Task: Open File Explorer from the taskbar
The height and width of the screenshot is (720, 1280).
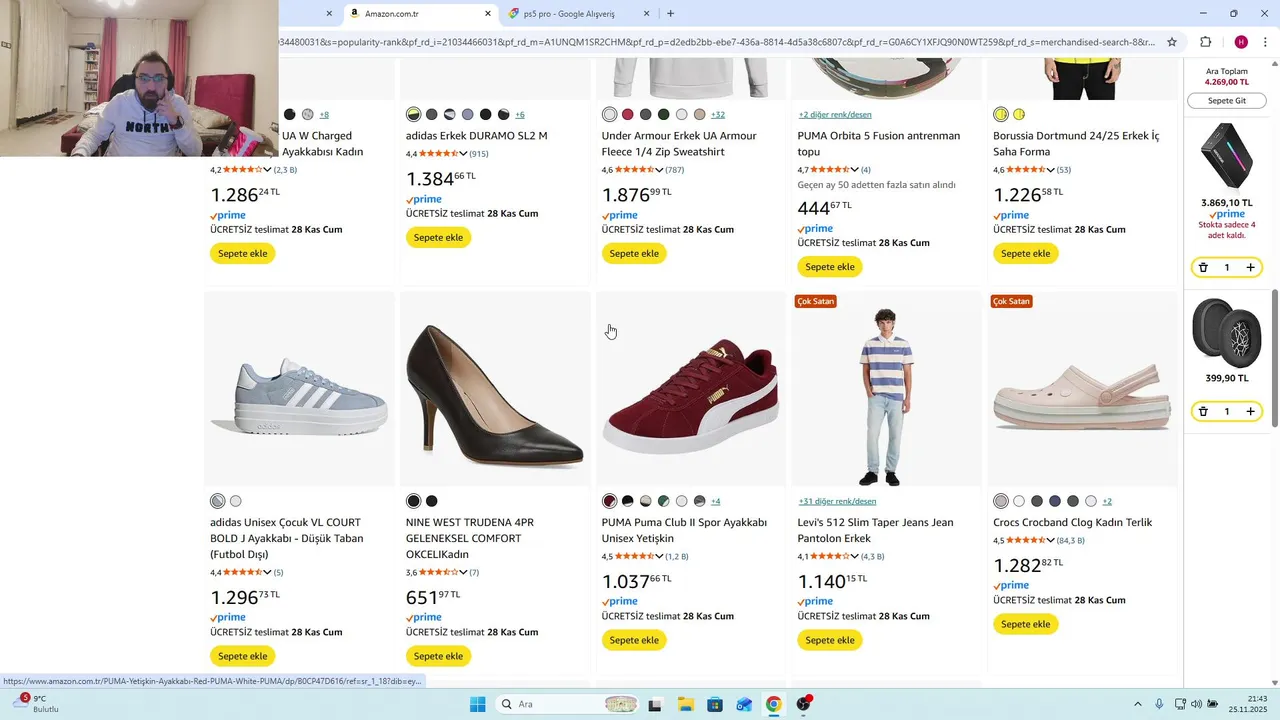Action: tap(685, 704)
